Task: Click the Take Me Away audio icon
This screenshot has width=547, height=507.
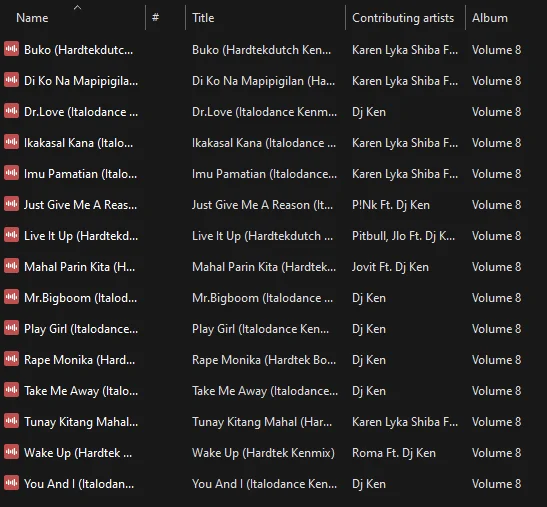Action: tap(12, 390)
